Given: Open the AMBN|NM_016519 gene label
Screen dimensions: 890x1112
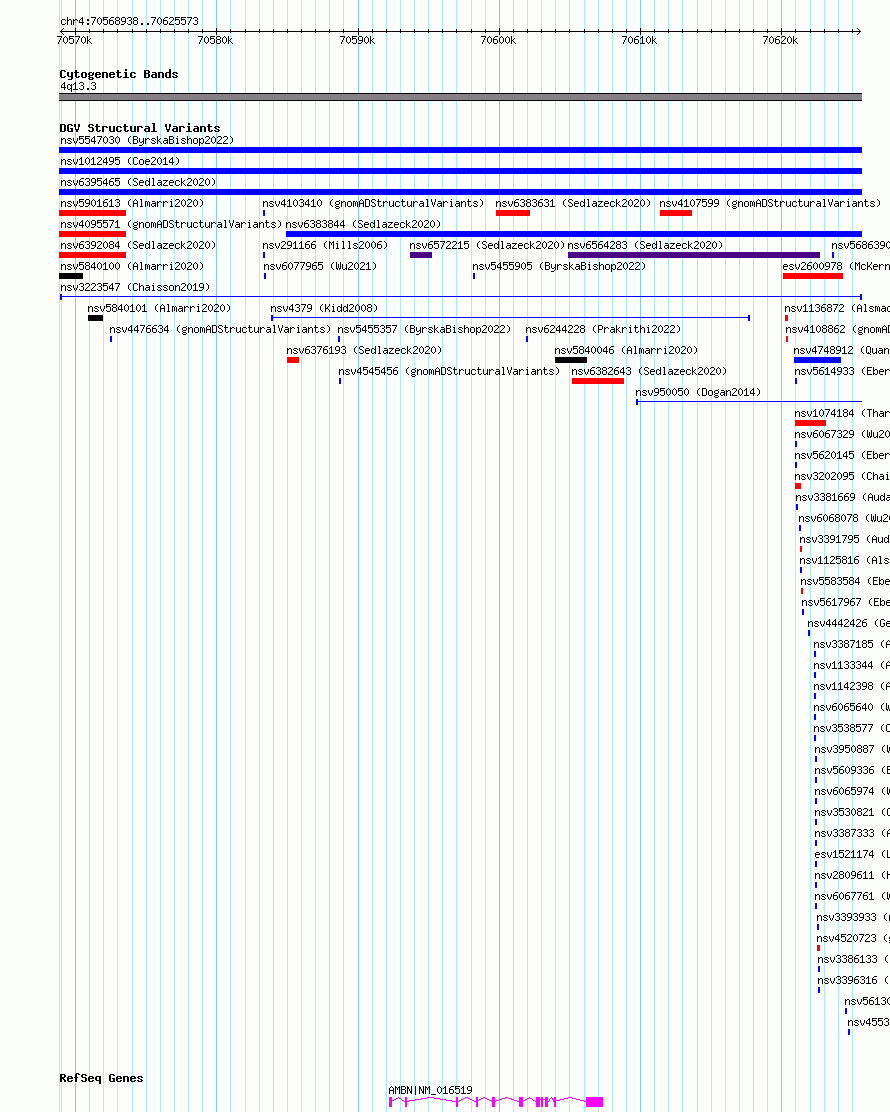Looking at the screenshot, I should coord(430,1091).
